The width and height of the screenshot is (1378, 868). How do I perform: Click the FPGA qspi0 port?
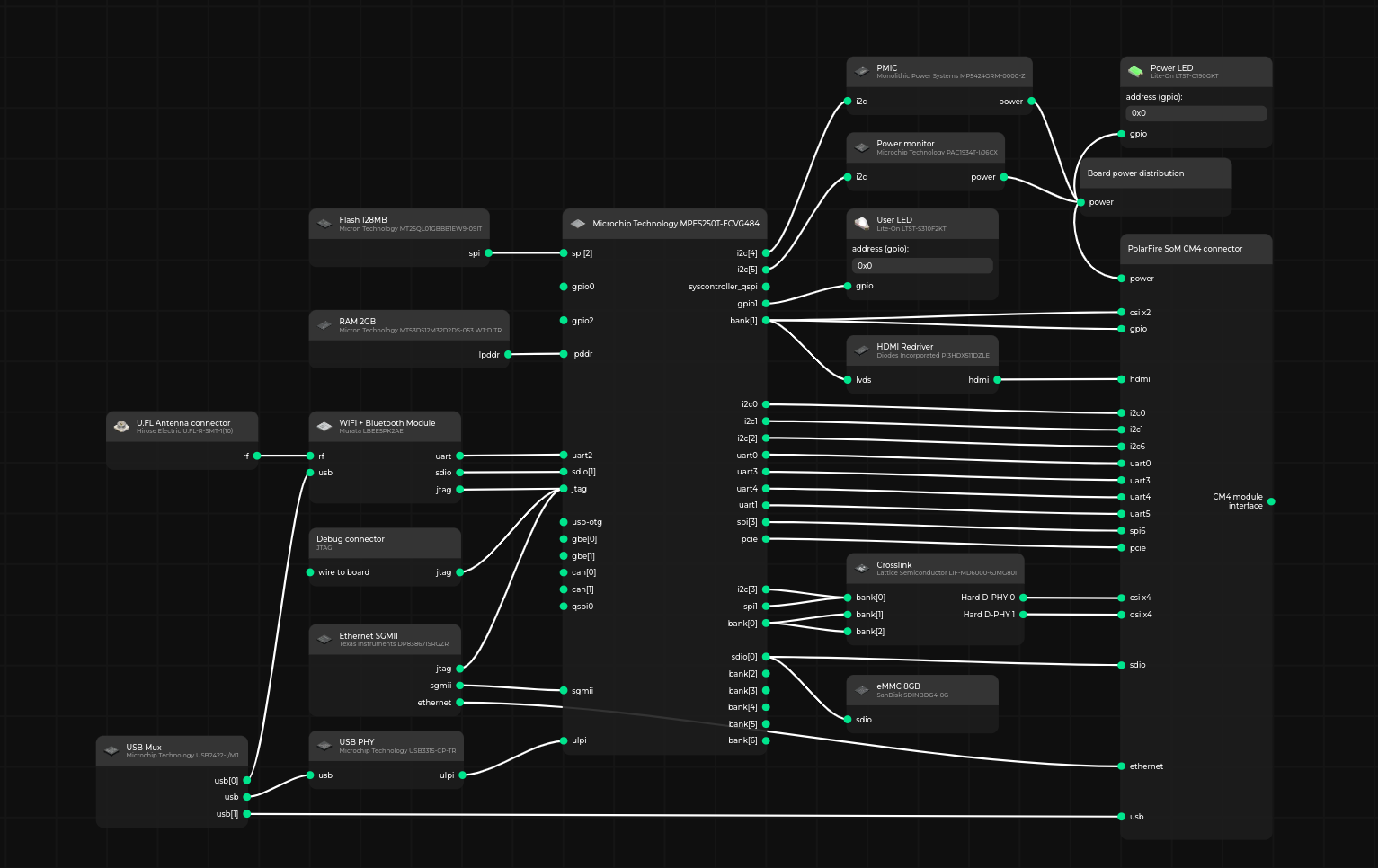564,607
